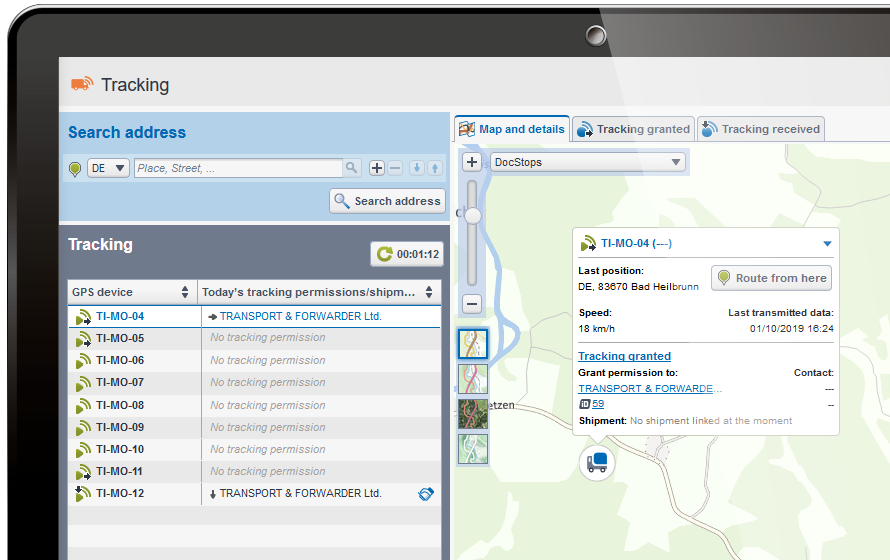
Task: Open the Tracking granted link in popup
Action: (624, 356)
